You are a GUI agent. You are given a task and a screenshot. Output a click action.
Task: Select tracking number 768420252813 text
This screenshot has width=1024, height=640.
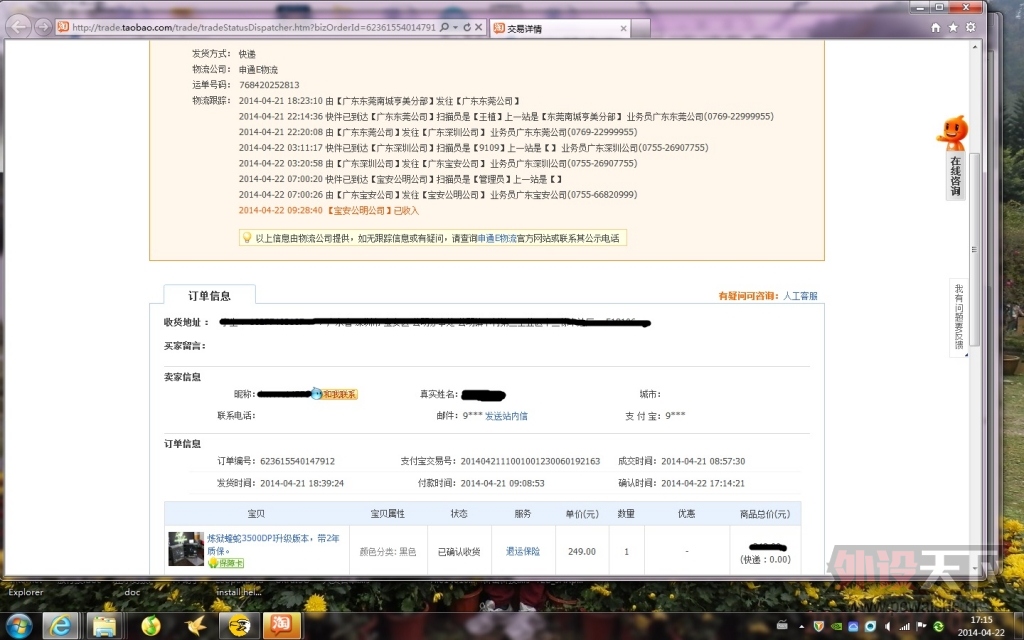click(x=269, y=85)
